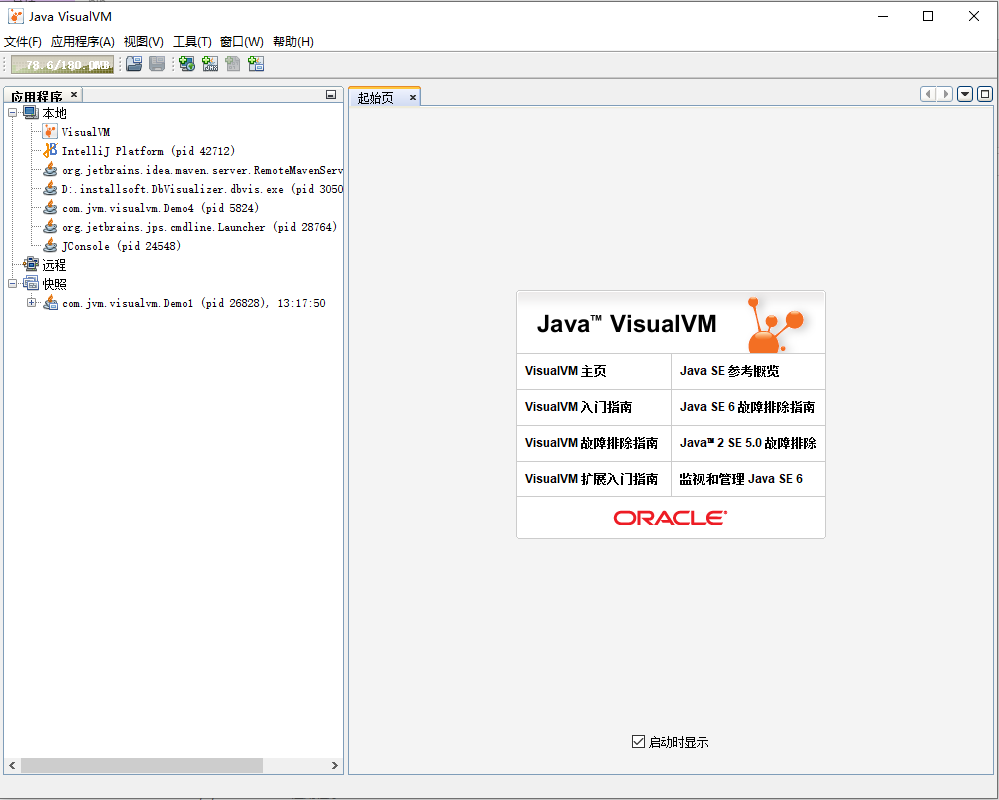Open the document list dropdown arrow
This screenshot has width=999, height=800.
965,94
